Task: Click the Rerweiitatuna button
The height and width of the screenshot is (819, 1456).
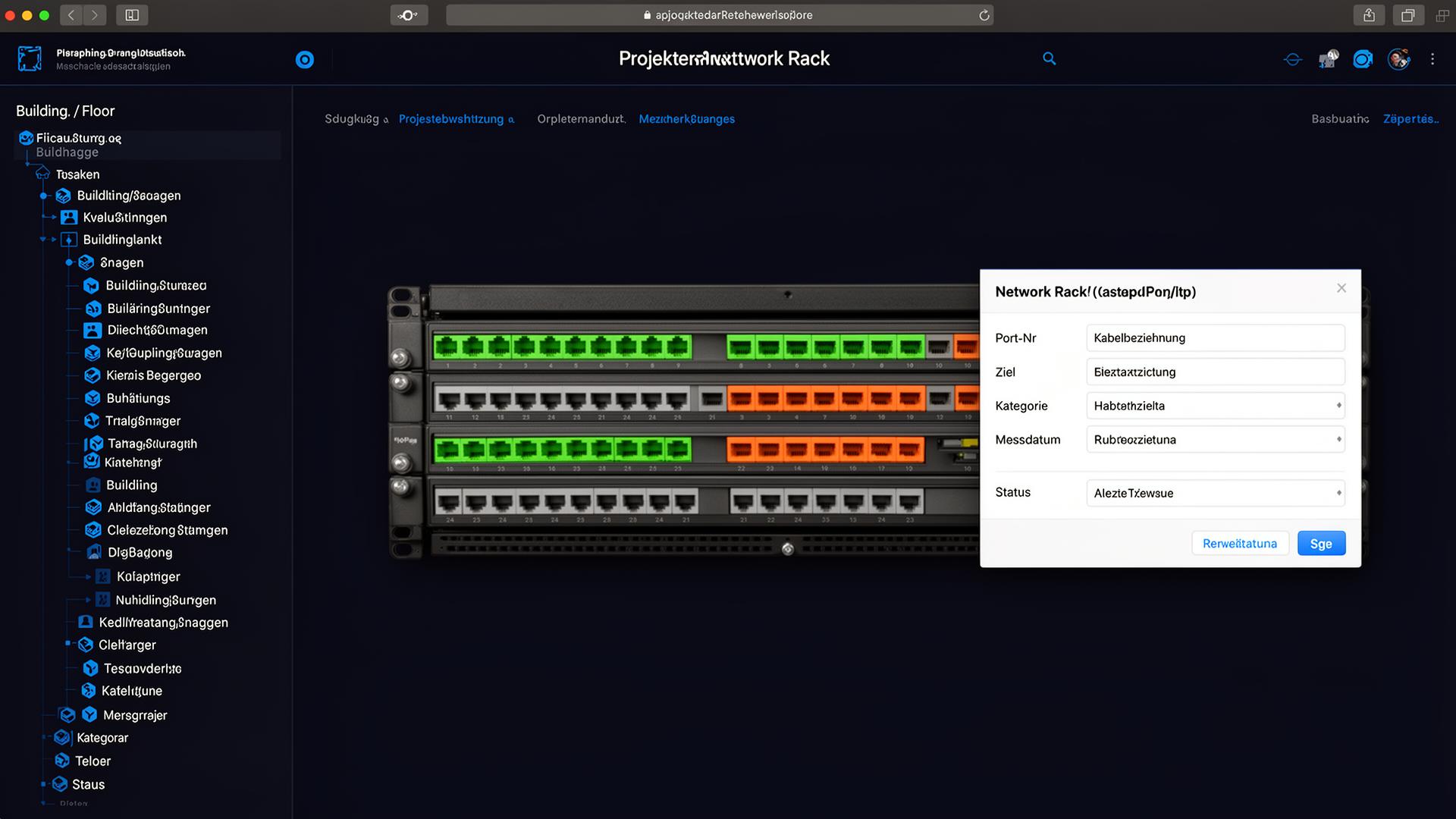Action: (x=1240, y=544)
